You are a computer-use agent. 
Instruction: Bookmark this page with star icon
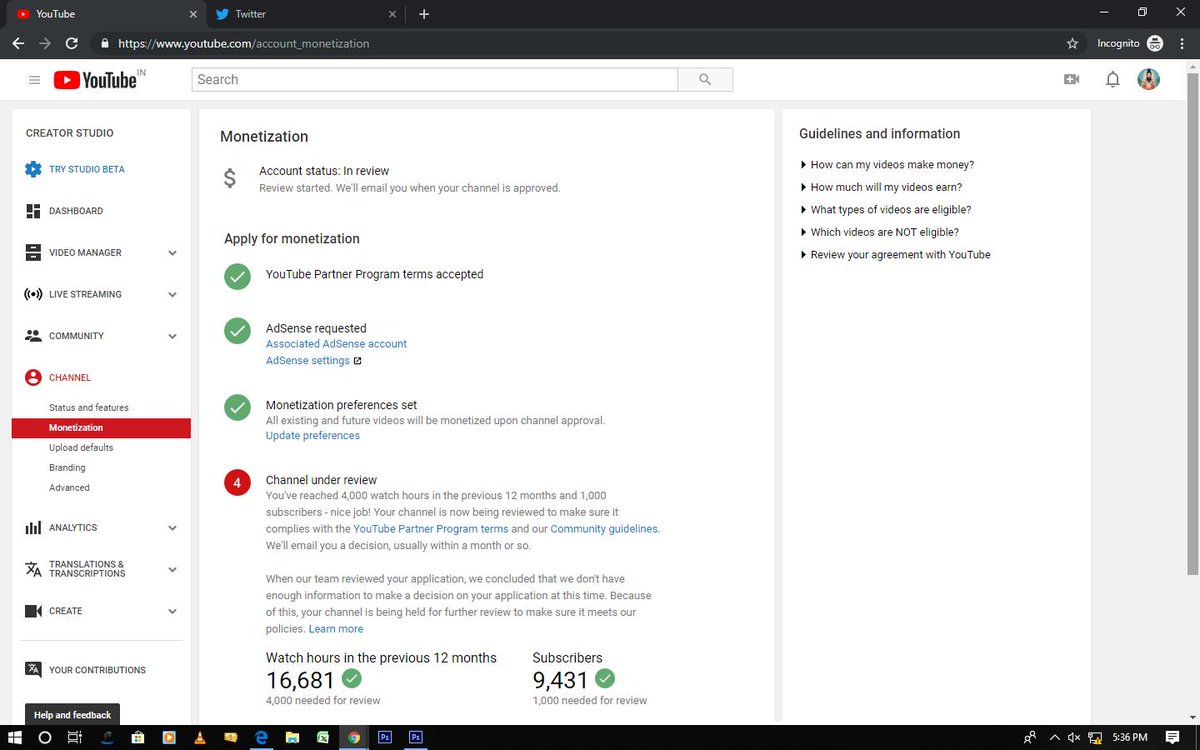tap(1073, 44)
